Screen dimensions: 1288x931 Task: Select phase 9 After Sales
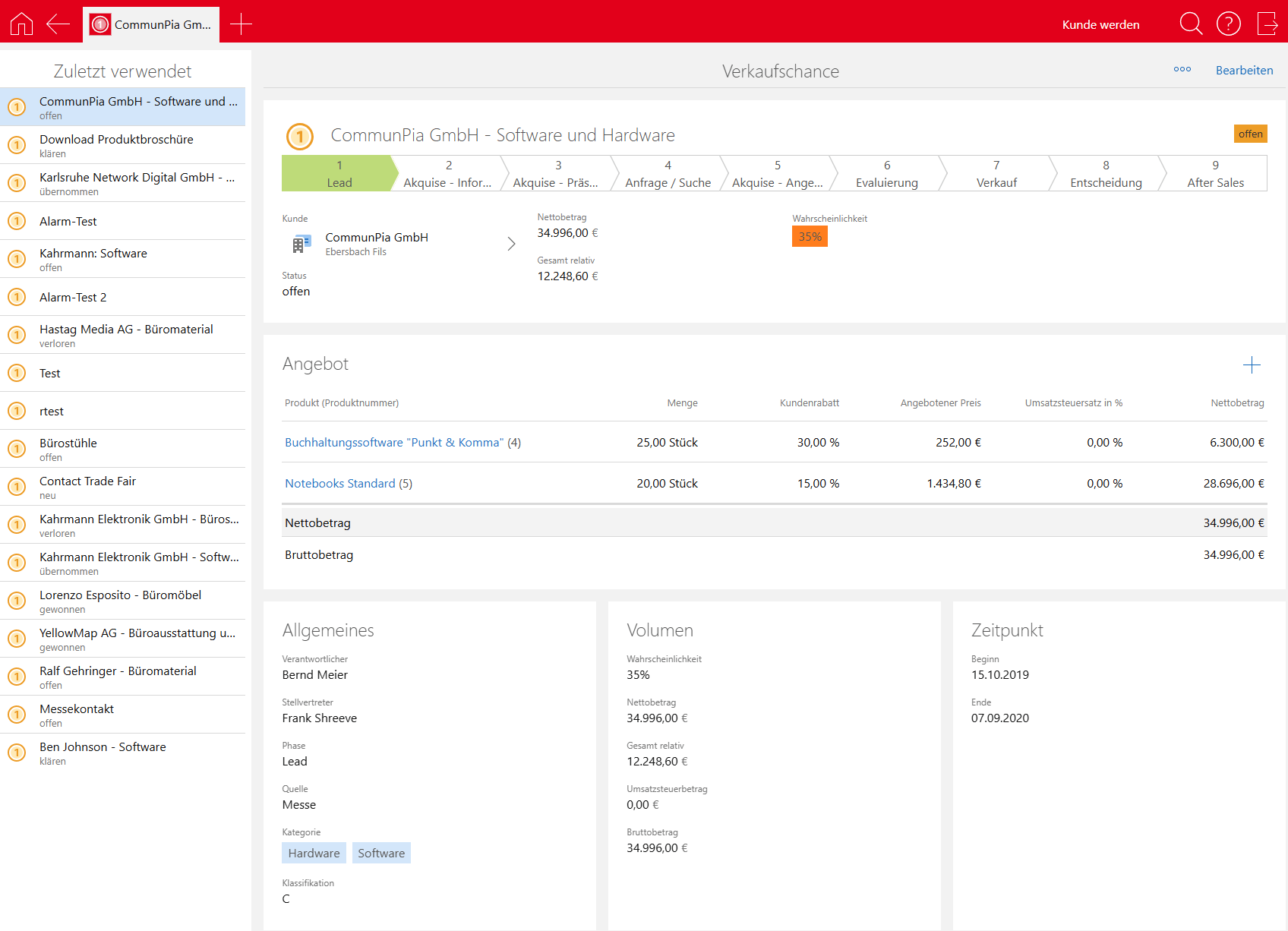1215,174
